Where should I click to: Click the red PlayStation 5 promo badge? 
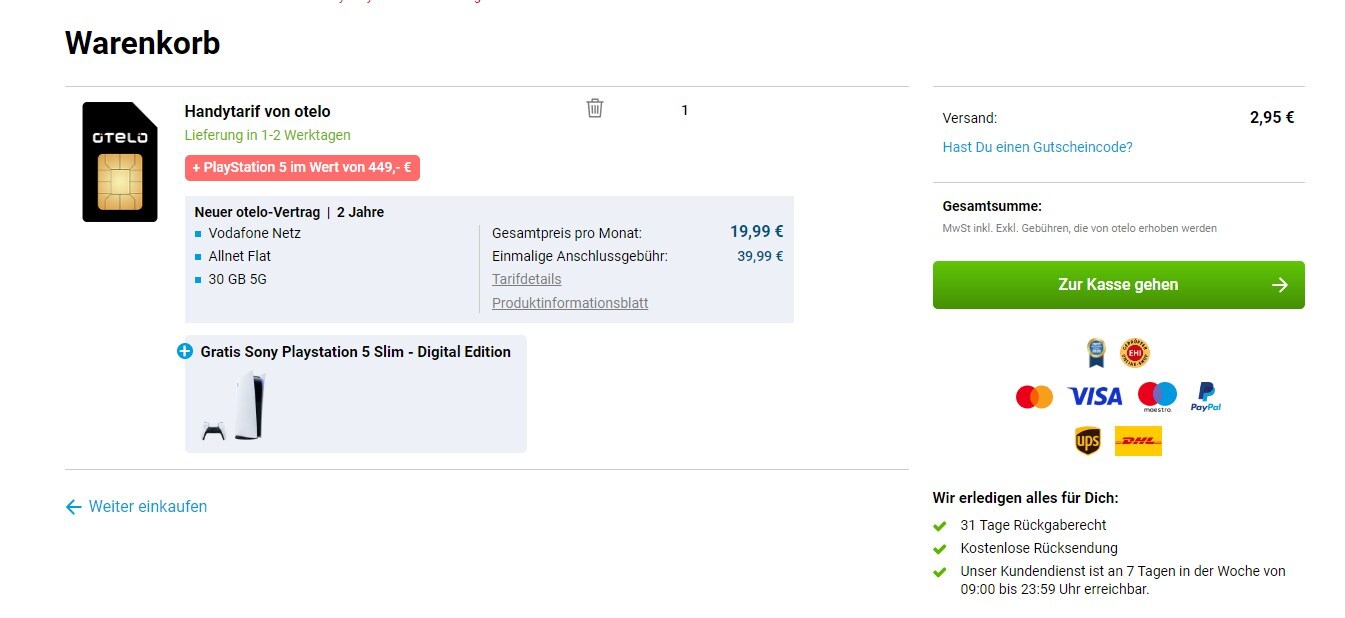coord(302,168)
